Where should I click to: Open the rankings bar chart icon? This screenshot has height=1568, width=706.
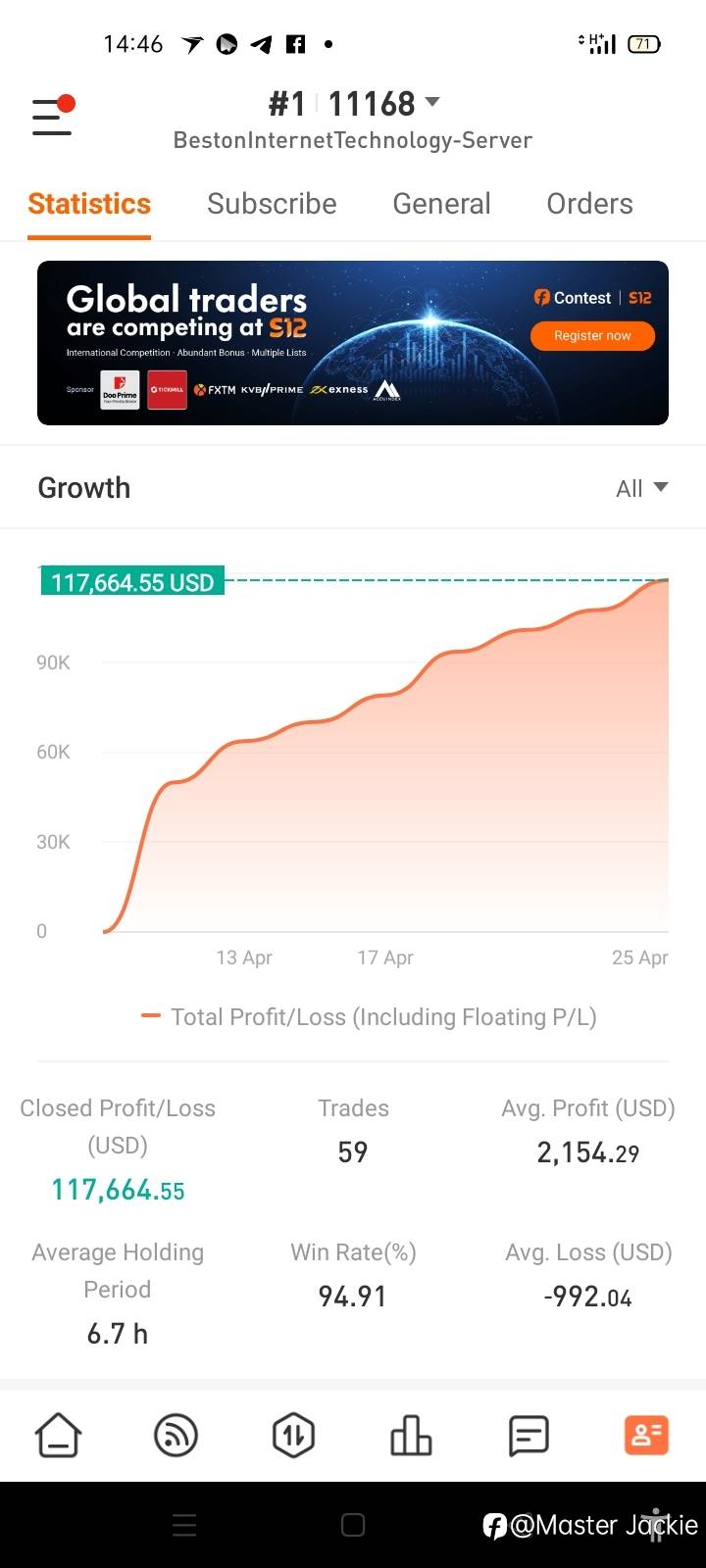(411, 1436)
